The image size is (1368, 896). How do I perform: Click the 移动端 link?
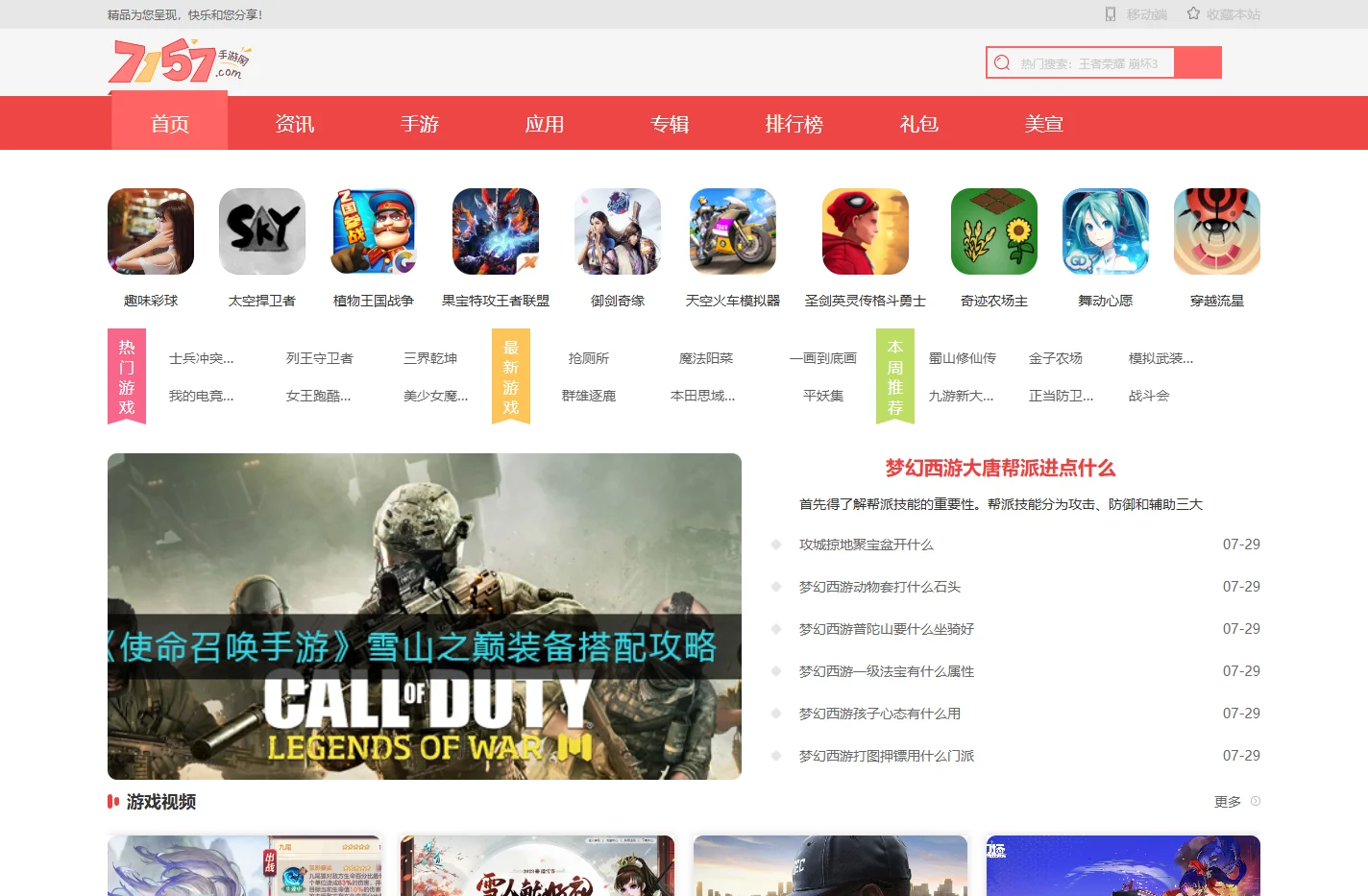click(x=1146, y=14)
